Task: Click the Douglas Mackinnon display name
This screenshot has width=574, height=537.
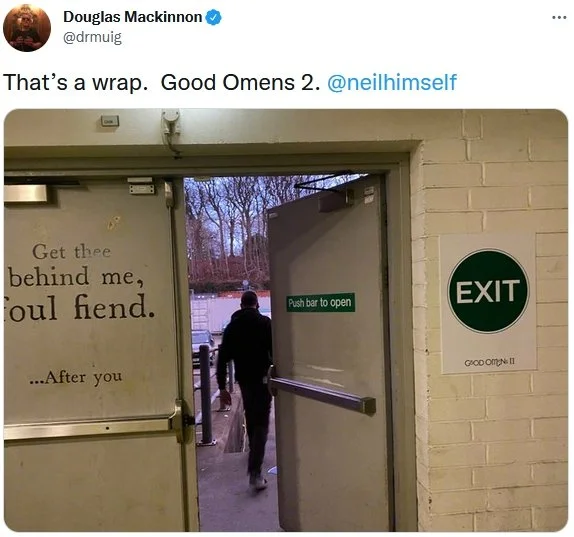Action: (133, 17)
